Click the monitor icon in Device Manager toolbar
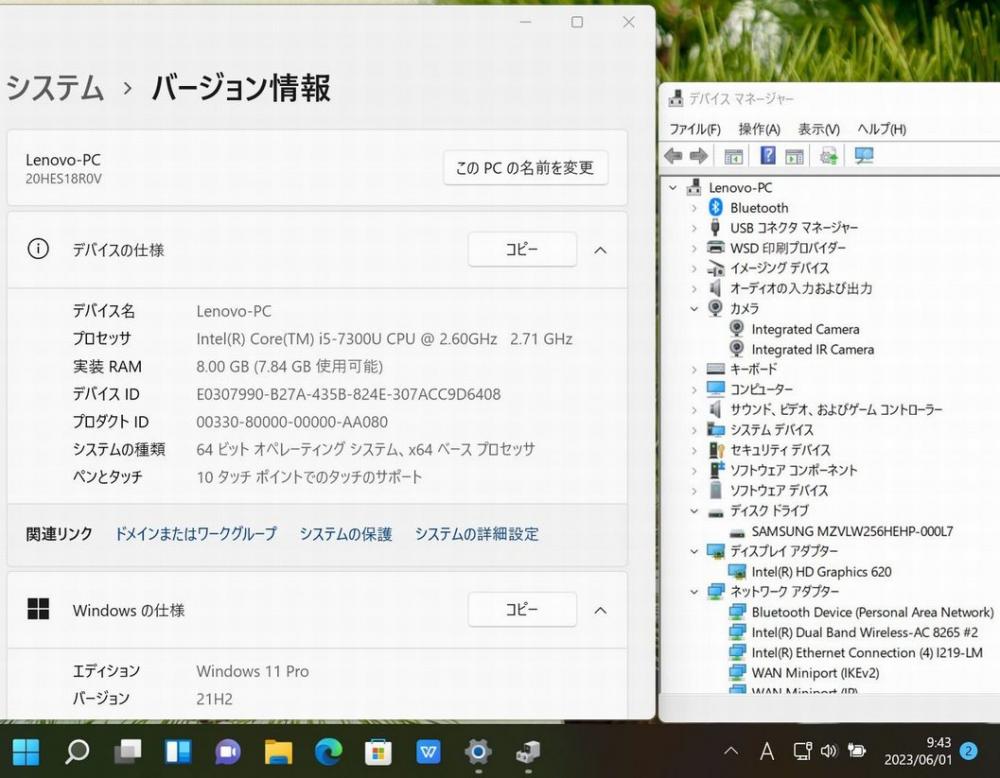Viewport: 1000px width, 778px height. (864, 156)
